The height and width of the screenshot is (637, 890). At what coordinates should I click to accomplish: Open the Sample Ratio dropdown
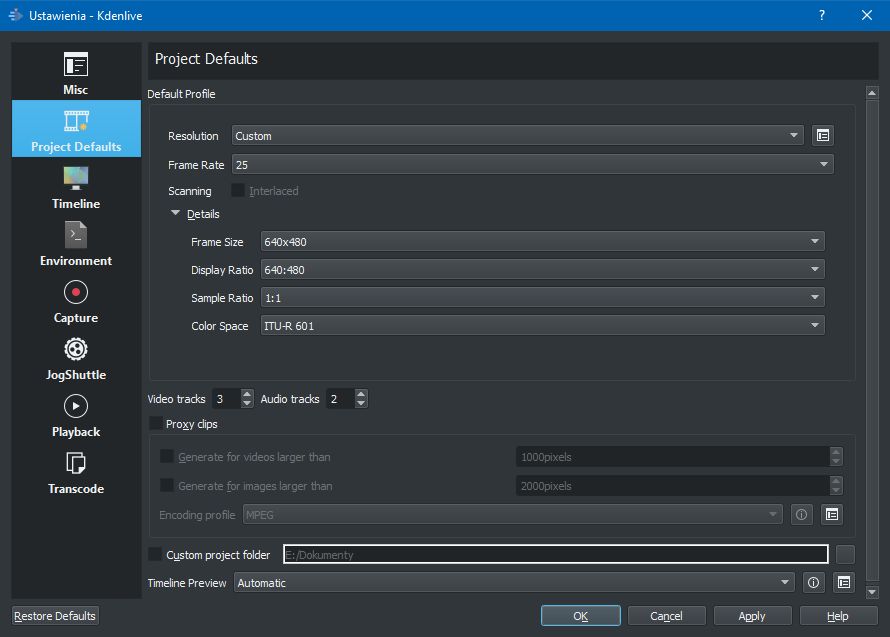tap(542, 297)
